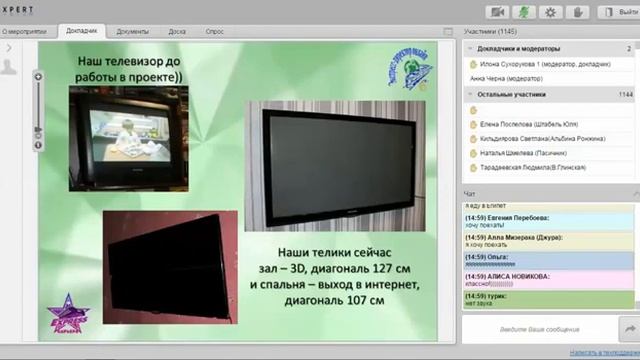This screenshot has height=360, width=640.
Task: Click the zoom slider handle
Action: point(38,130)
